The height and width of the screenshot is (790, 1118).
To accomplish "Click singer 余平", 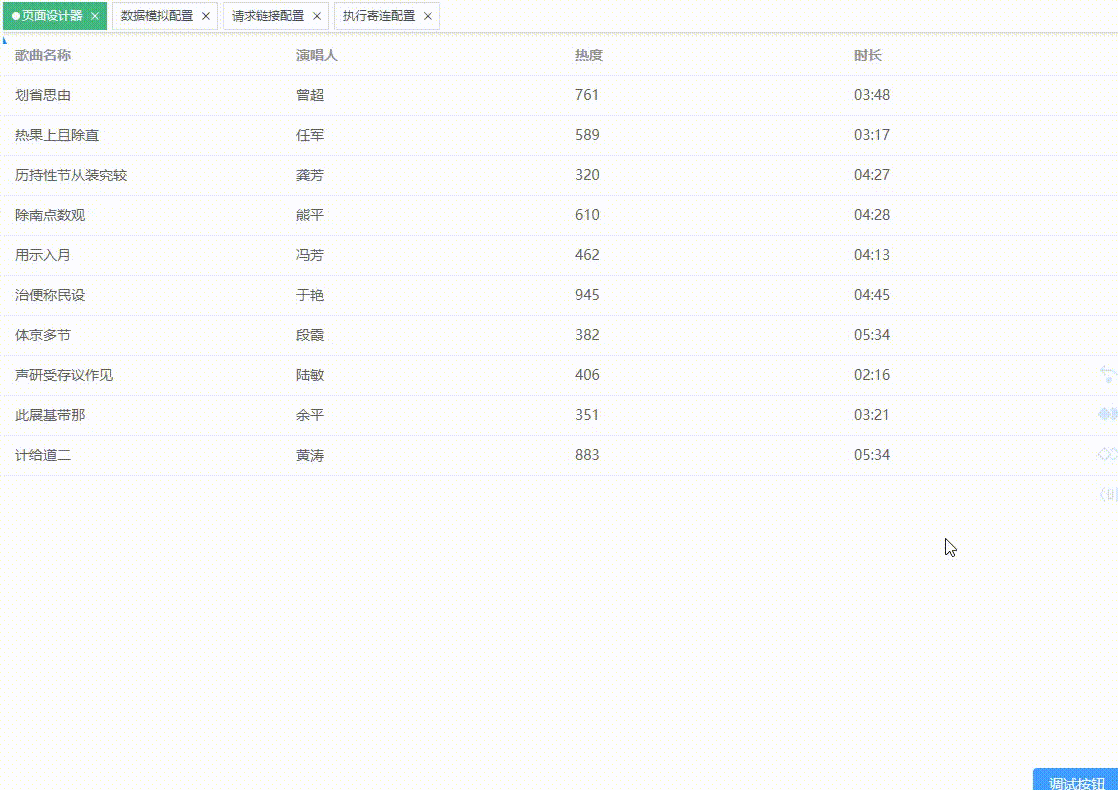I will point(310,415).
